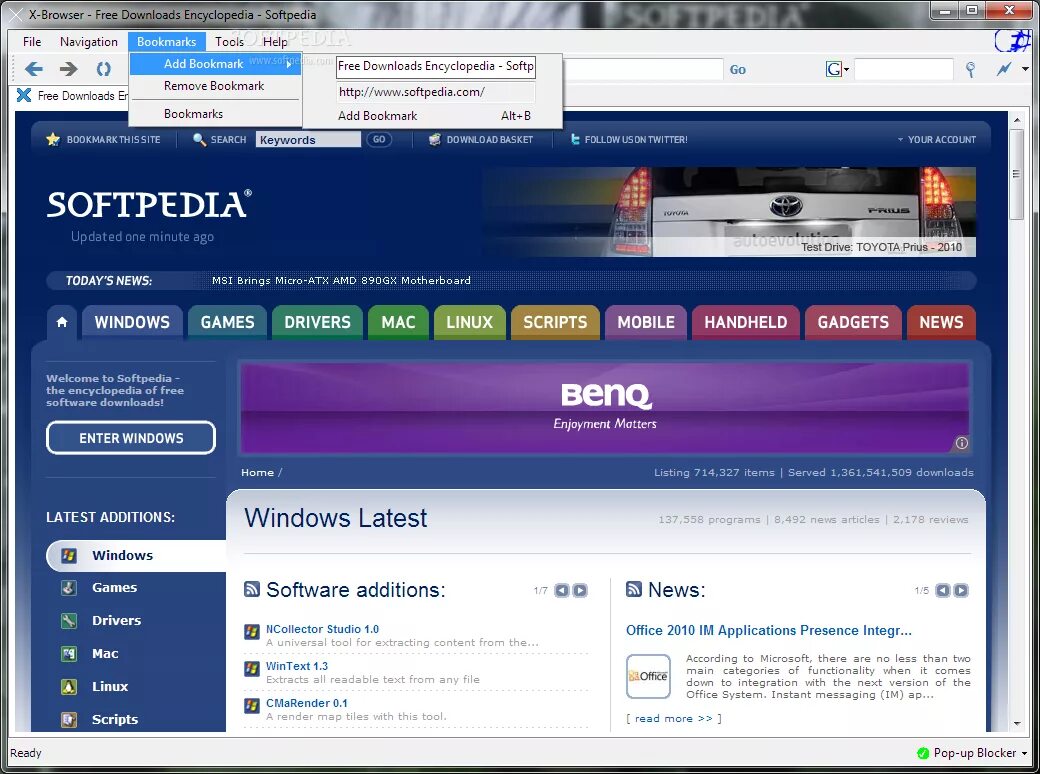The image size is (1040, 774).
Task: Click the NCollector Studio item icon
Action: point(252,631)
